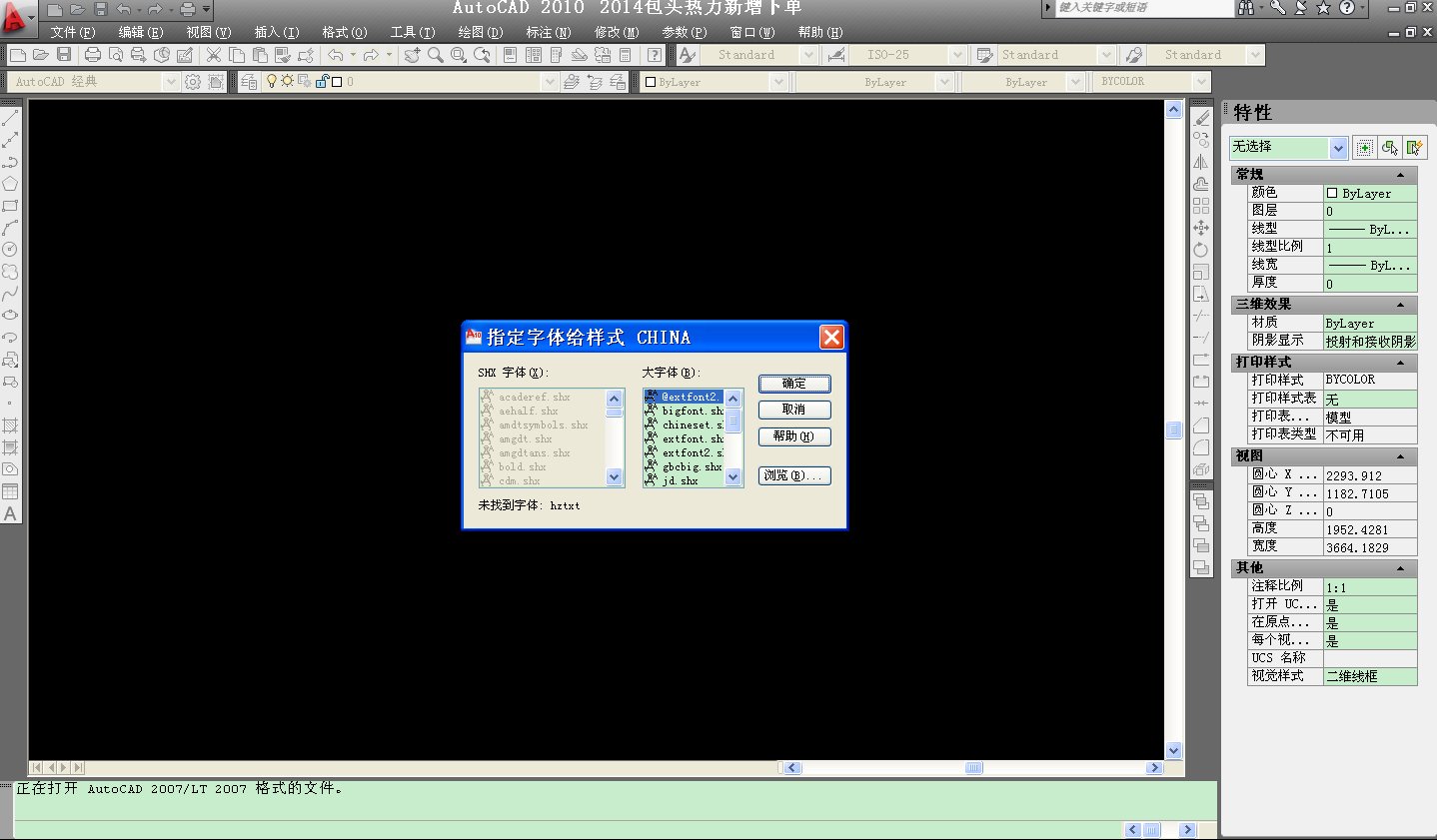Click the Workspace Settings gear icon
The image size is (1437, 840).
[193, 82]
